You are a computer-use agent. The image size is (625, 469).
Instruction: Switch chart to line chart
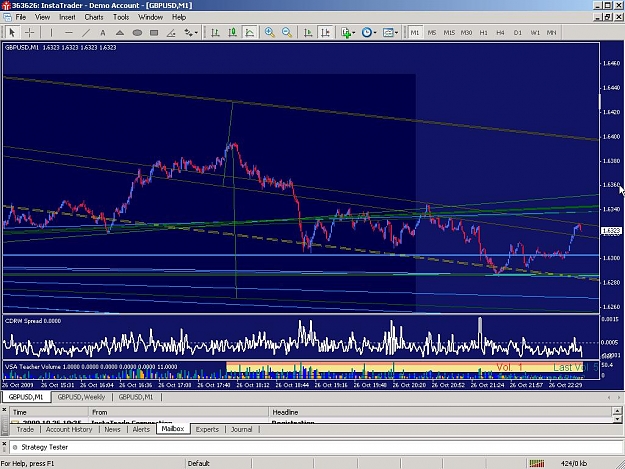pyautogui.click(x=250, y=33)
